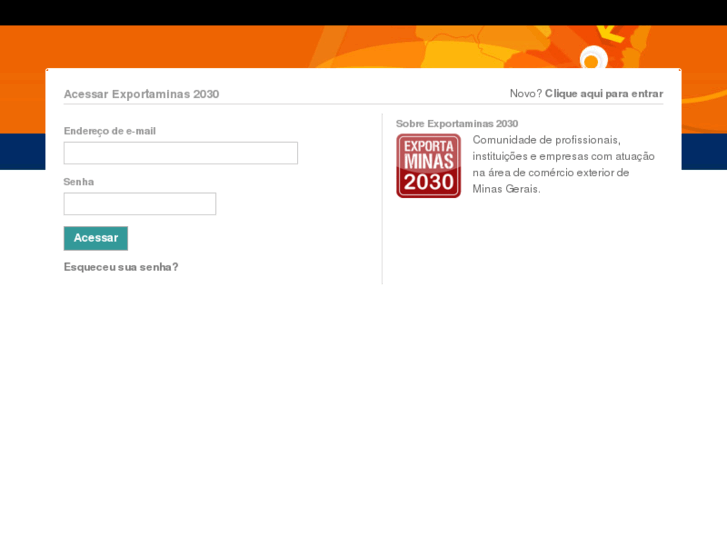Click the Acessar Exportaminas 2030 title
Image resolution: width=727 pixels, height=545 pixels.
[141, 94]
